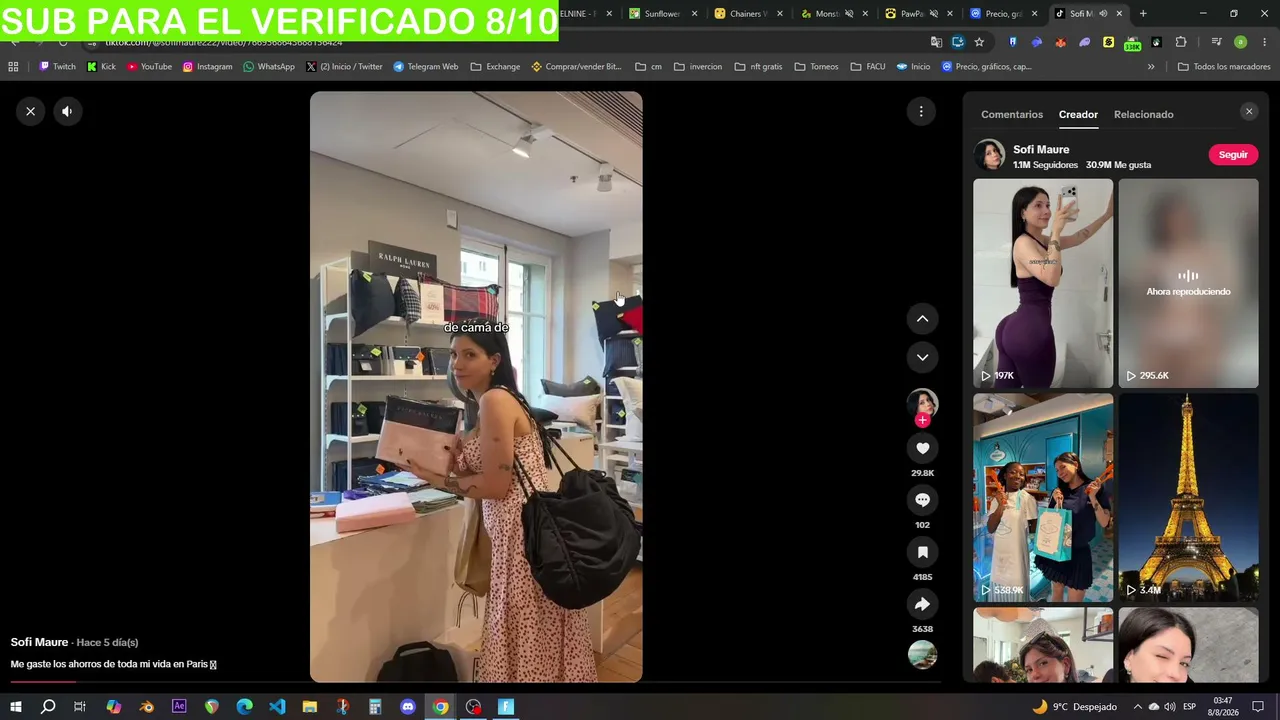1280x720 pixels.
Task: Mute the video sound
Action: coord(67,111)
